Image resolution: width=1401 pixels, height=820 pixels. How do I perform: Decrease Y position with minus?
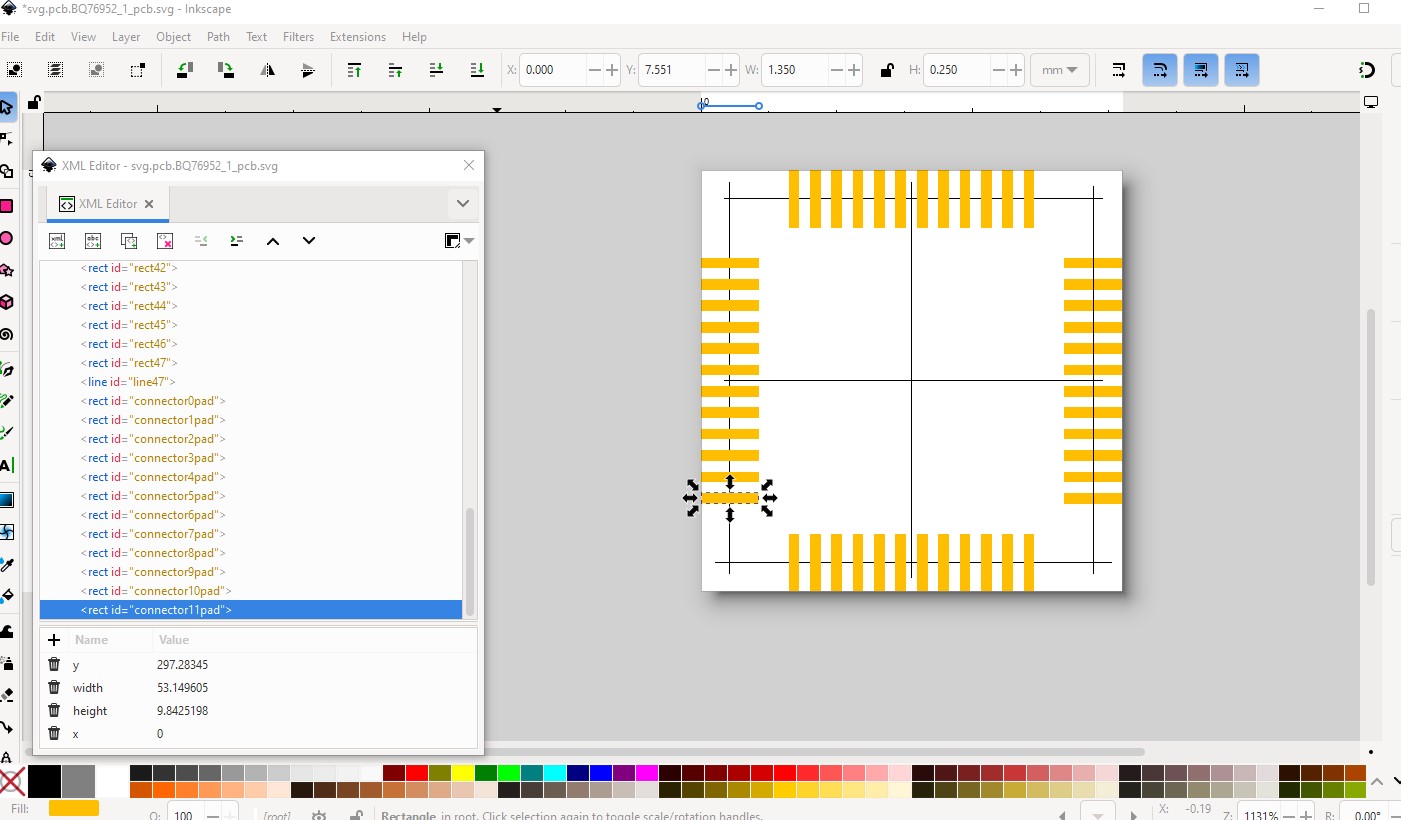pyautogui.click(x=714, y=70)
